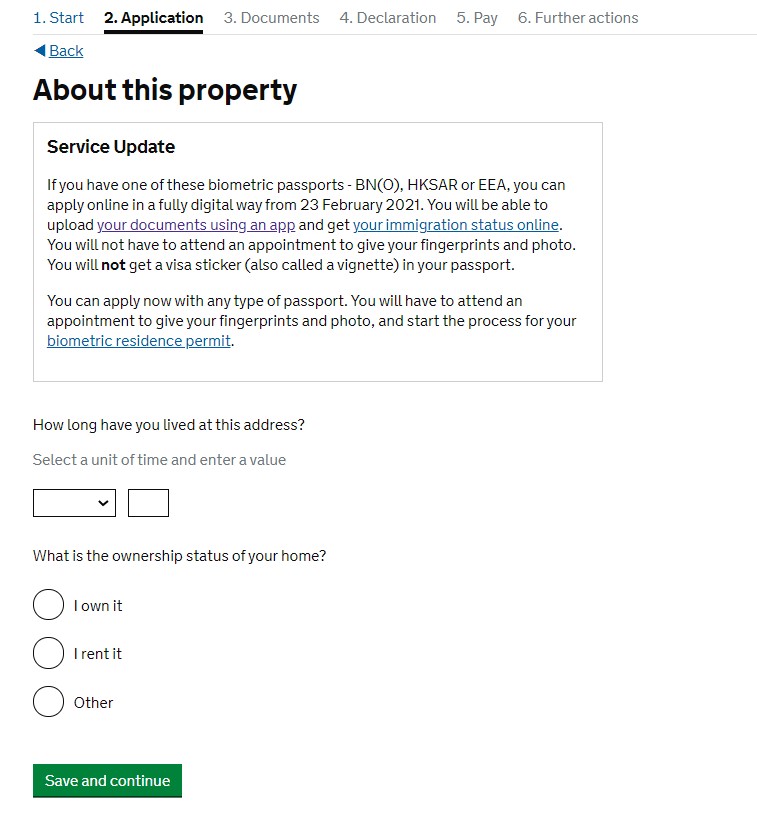Screen dimensions: 757x816
Task: Click the time value input field
Action: point(148,503)
